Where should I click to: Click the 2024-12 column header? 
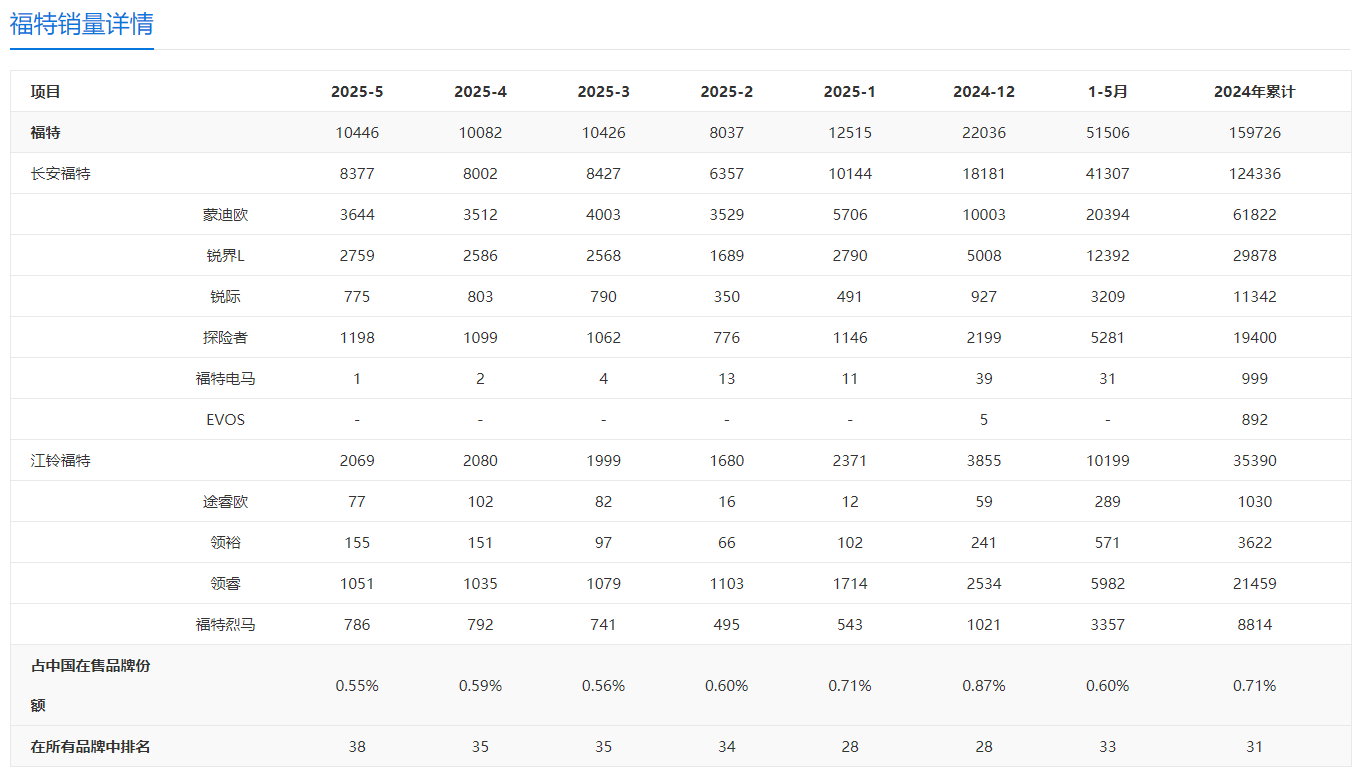984,92
